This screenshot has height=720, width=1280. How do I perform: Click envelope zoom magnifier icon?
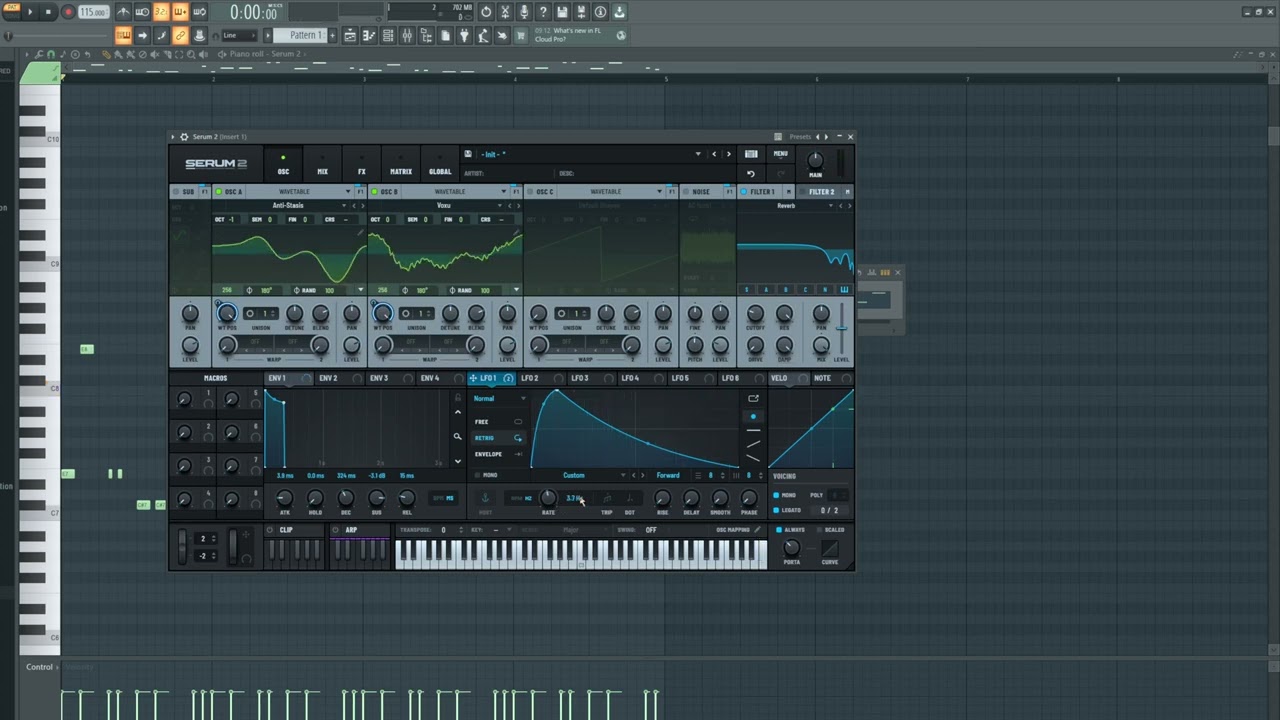(x=457, y=436)
